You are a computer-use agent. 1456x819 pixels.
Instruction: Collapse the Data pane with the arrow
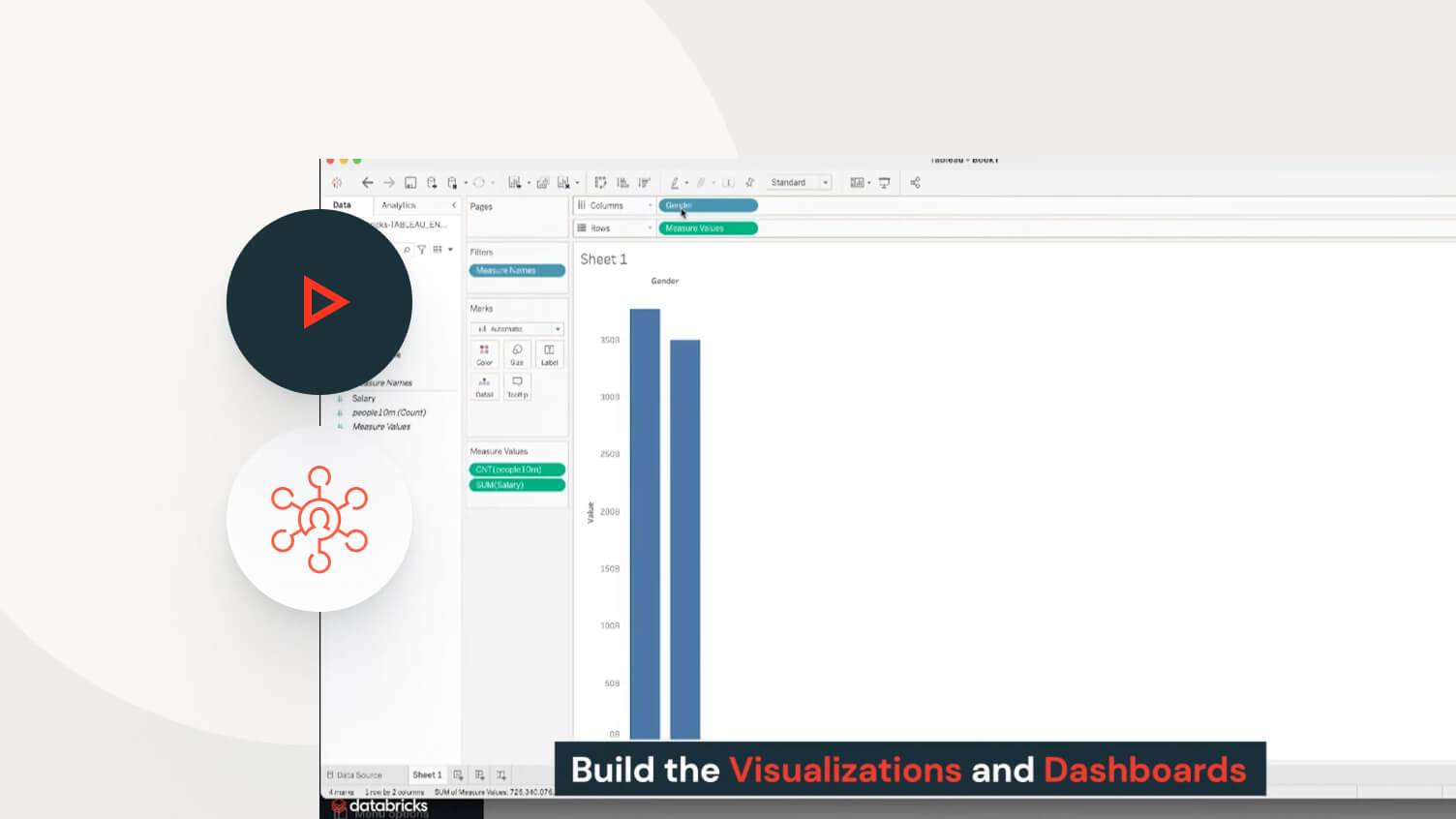pyautogui.click(x=454, y=205)
